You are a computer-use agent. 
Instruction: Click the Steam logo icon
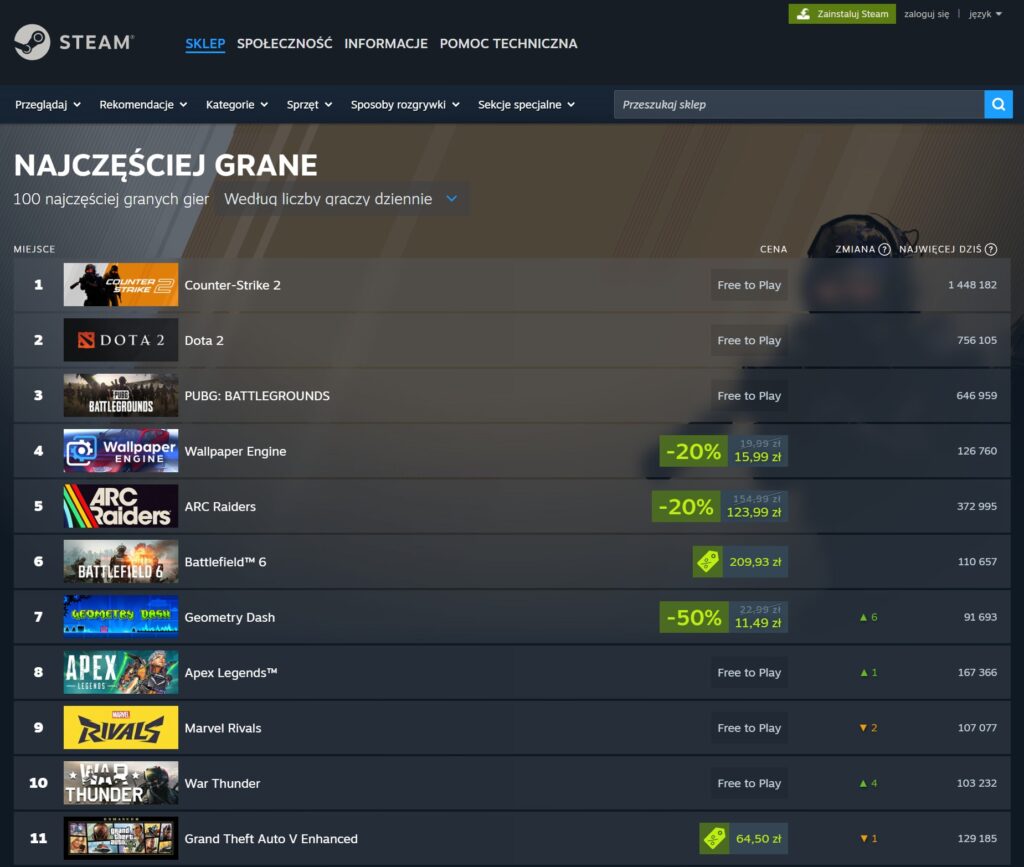[32, 42]
